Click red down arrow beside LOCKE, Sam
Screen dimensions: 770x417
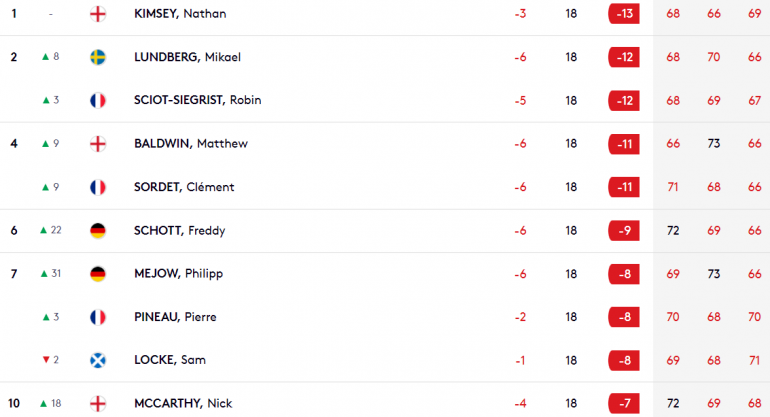coord(46,360)
